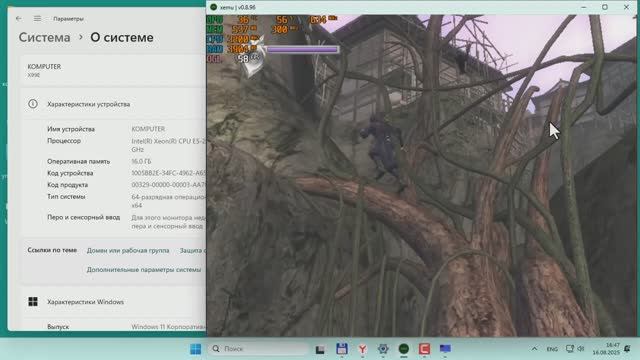Open the Task View taskbar icon
Screen dimensions: 640x360
[x=320, y=349]
